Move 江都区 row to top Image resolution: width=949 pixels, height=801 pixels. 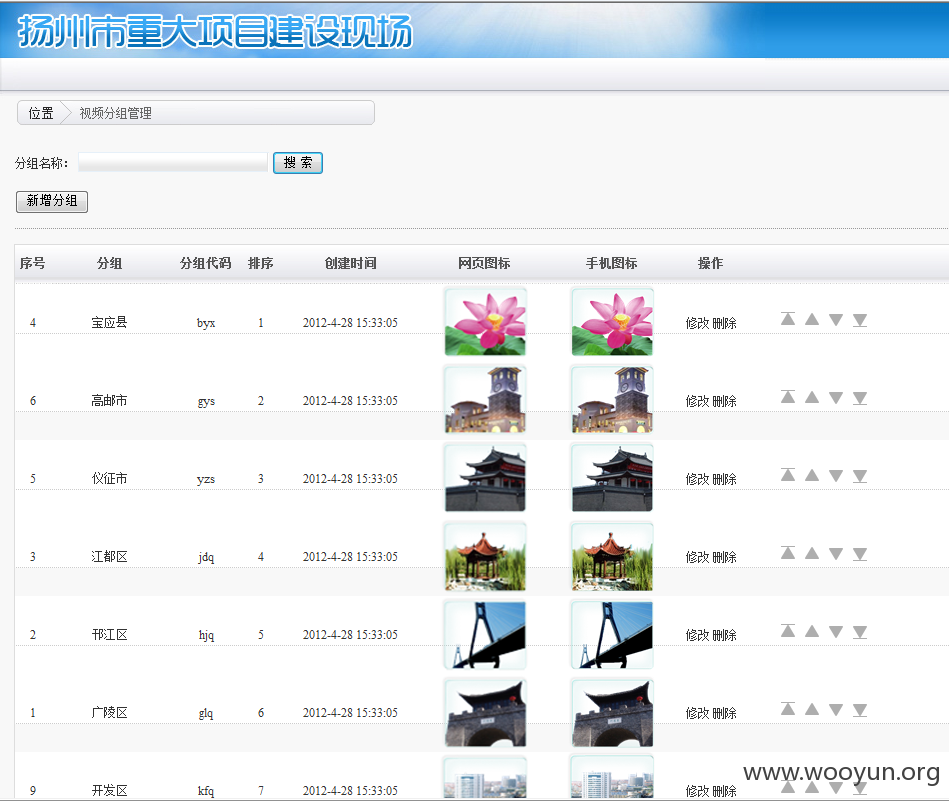787,553
